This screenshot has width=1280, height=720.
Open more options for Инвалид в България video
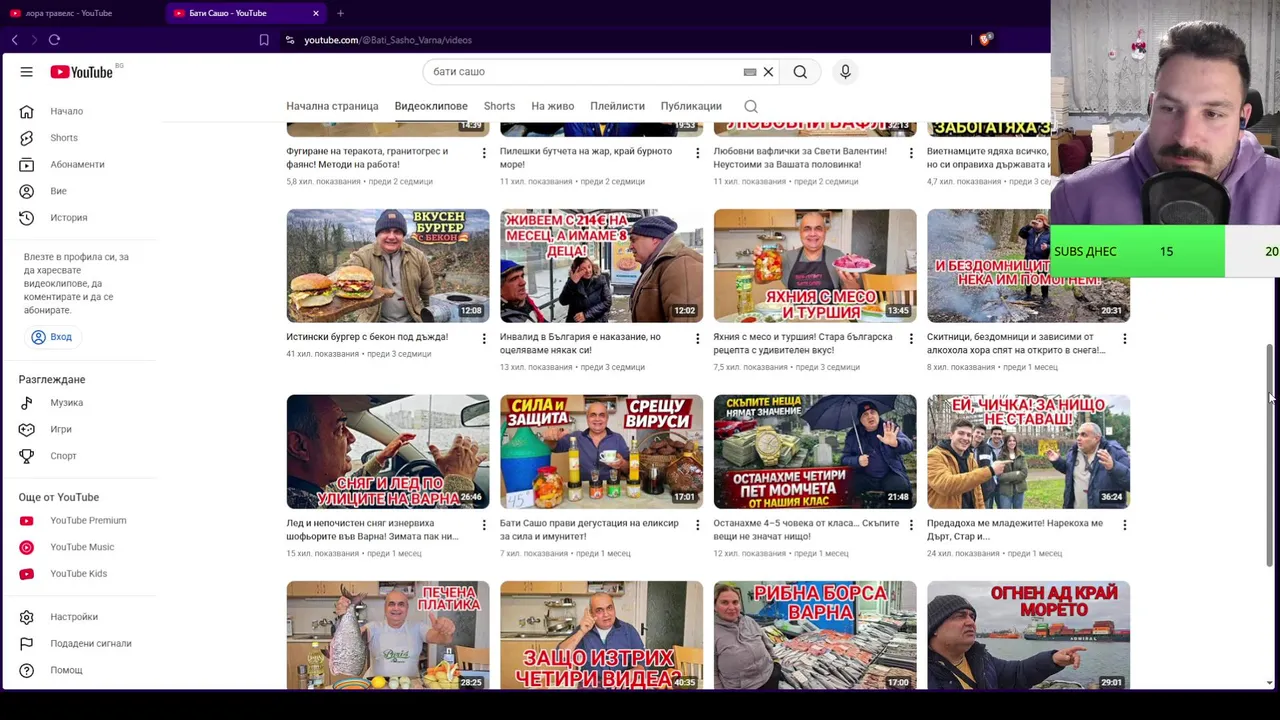click(697, 339)
